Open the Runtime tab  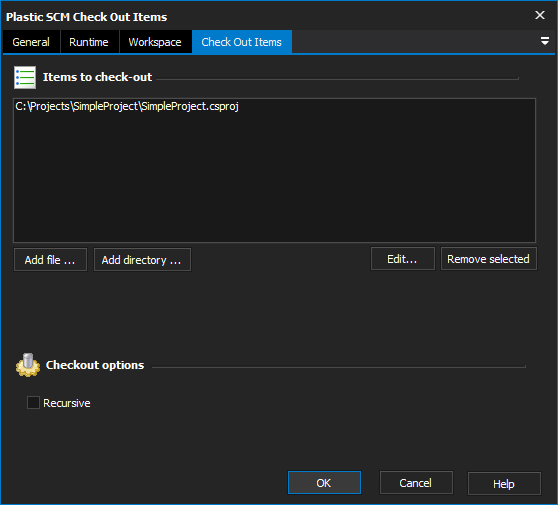[89, 42]
